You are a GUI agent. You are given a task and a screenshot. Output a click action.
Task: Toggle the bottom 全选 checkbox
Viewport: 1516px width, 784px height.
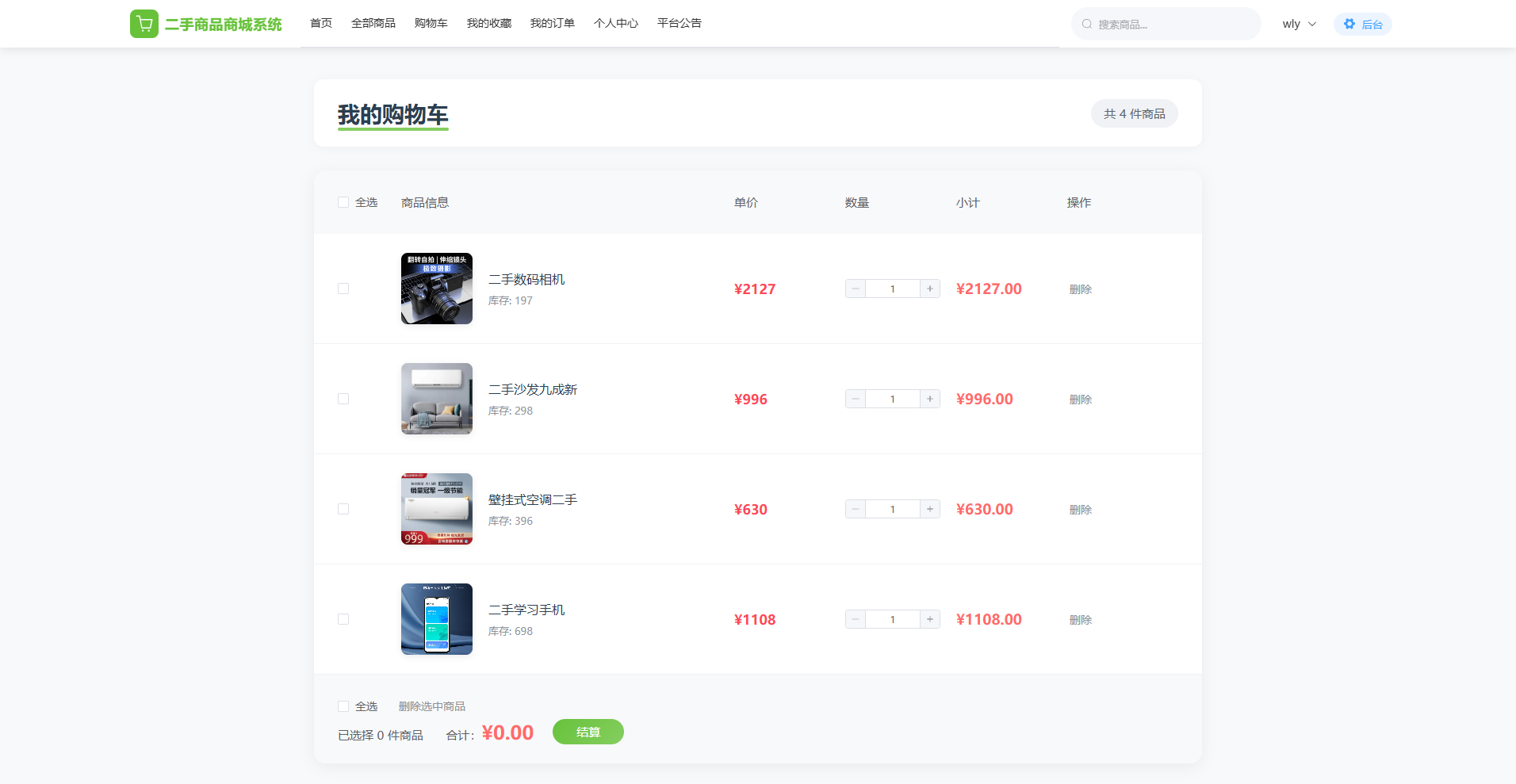(343, 706)
